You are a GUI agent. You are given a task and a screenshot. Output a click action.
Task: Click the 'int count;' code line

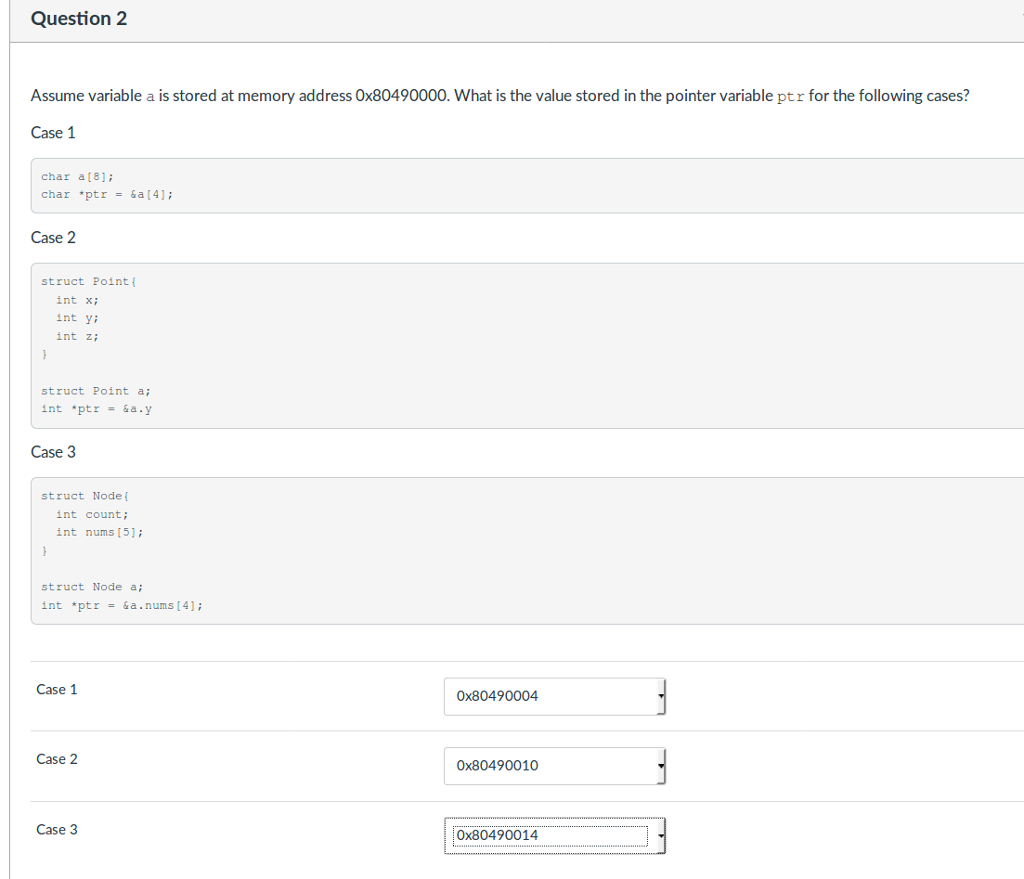tap(92, 515)
